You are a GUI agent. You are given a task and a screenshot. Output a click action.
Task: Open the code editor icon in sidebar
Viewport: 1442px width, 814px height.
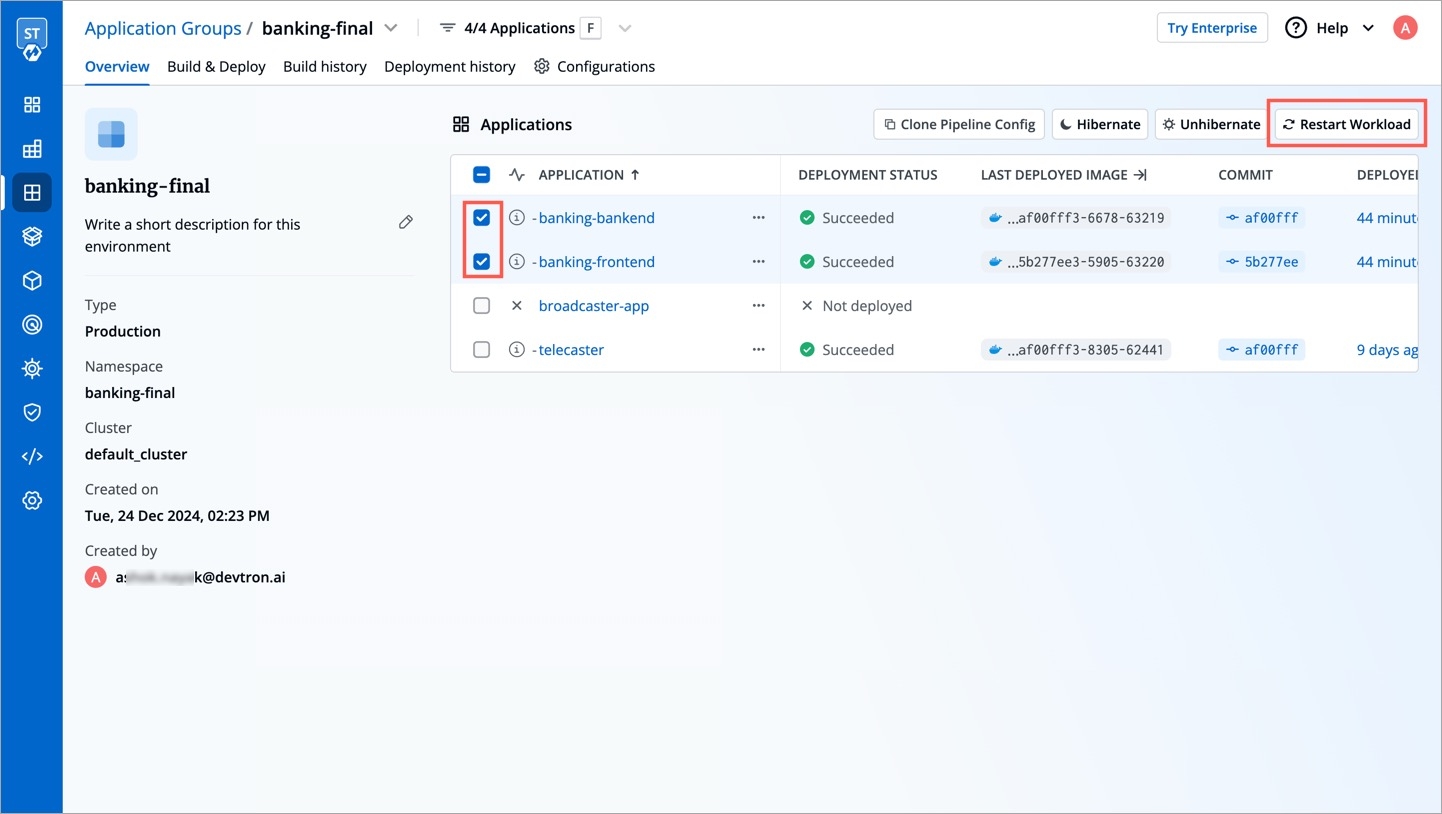coord(32,456)
